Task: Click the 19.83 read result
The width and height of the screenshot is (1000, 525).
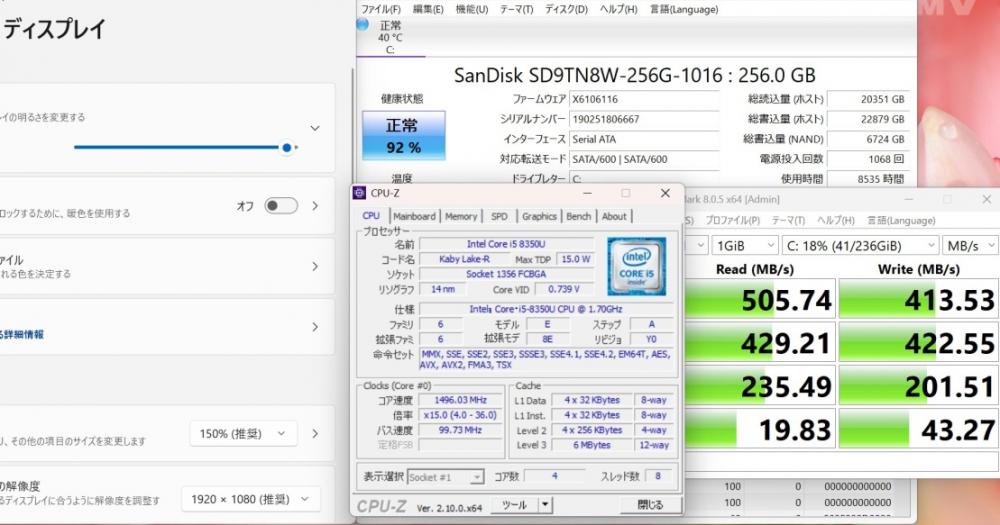Action: click(760, 429)
